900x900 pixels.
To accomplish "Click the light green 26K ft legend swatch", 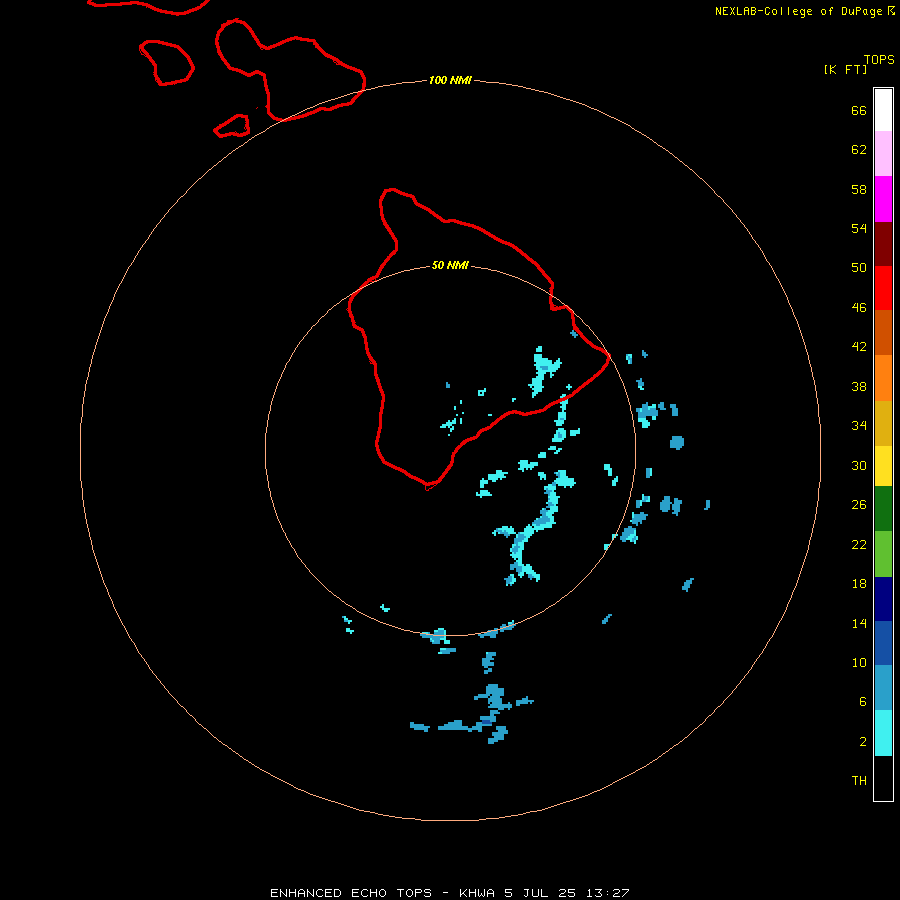I will pyautogui.click(x=883, y=554).
